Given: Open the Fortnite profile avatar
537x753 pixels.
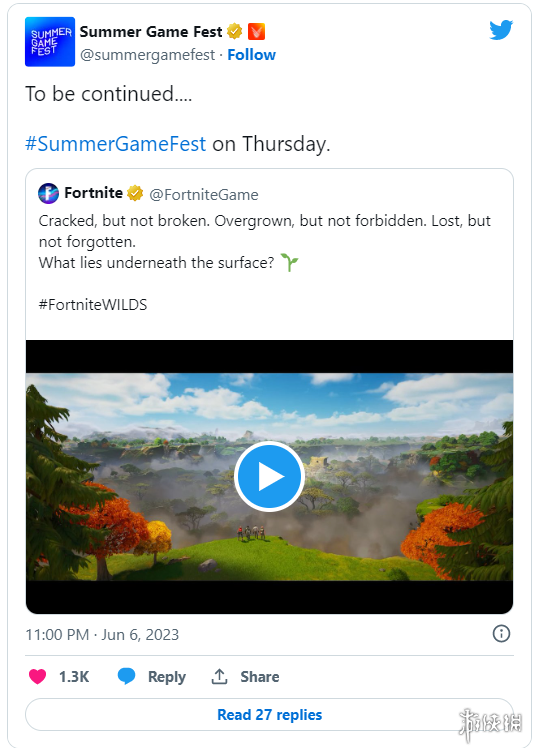Looking at the screenshot, I should tap(49, 193).
